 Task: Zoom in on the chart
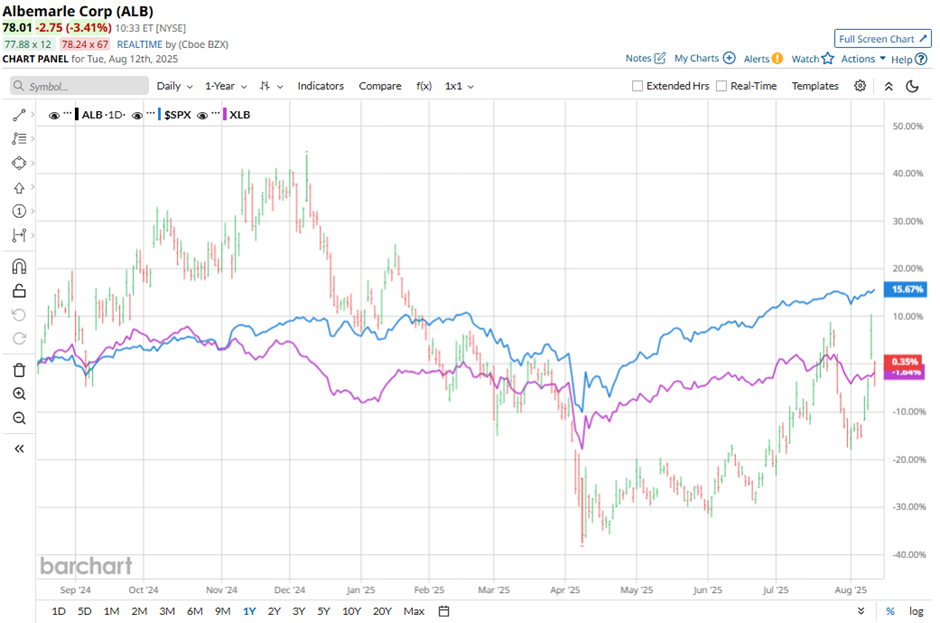point(19,394)
